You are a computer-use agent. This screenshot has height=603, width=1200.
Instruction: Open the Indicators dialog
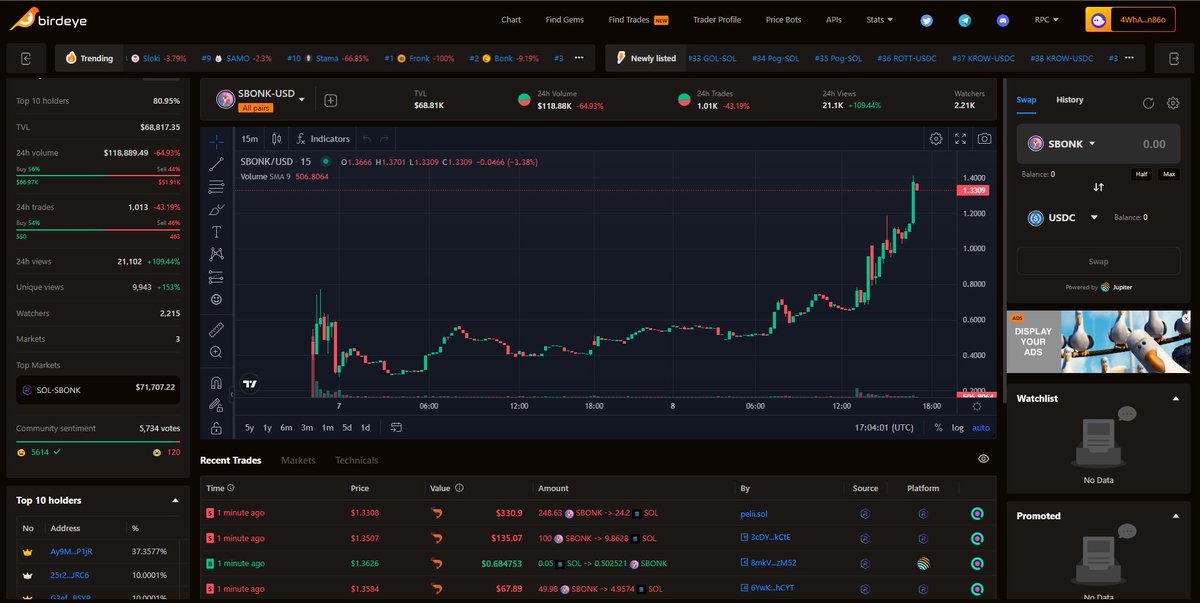[x=324, y=139]
